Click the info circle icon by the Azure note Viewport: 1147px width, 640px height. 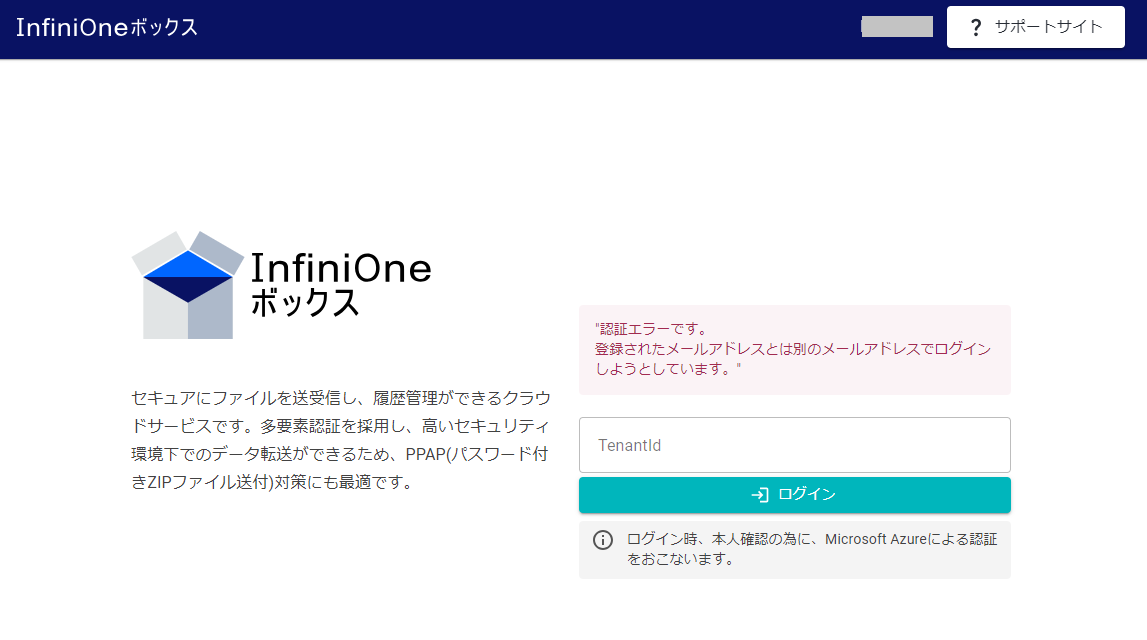pos(603,540)
